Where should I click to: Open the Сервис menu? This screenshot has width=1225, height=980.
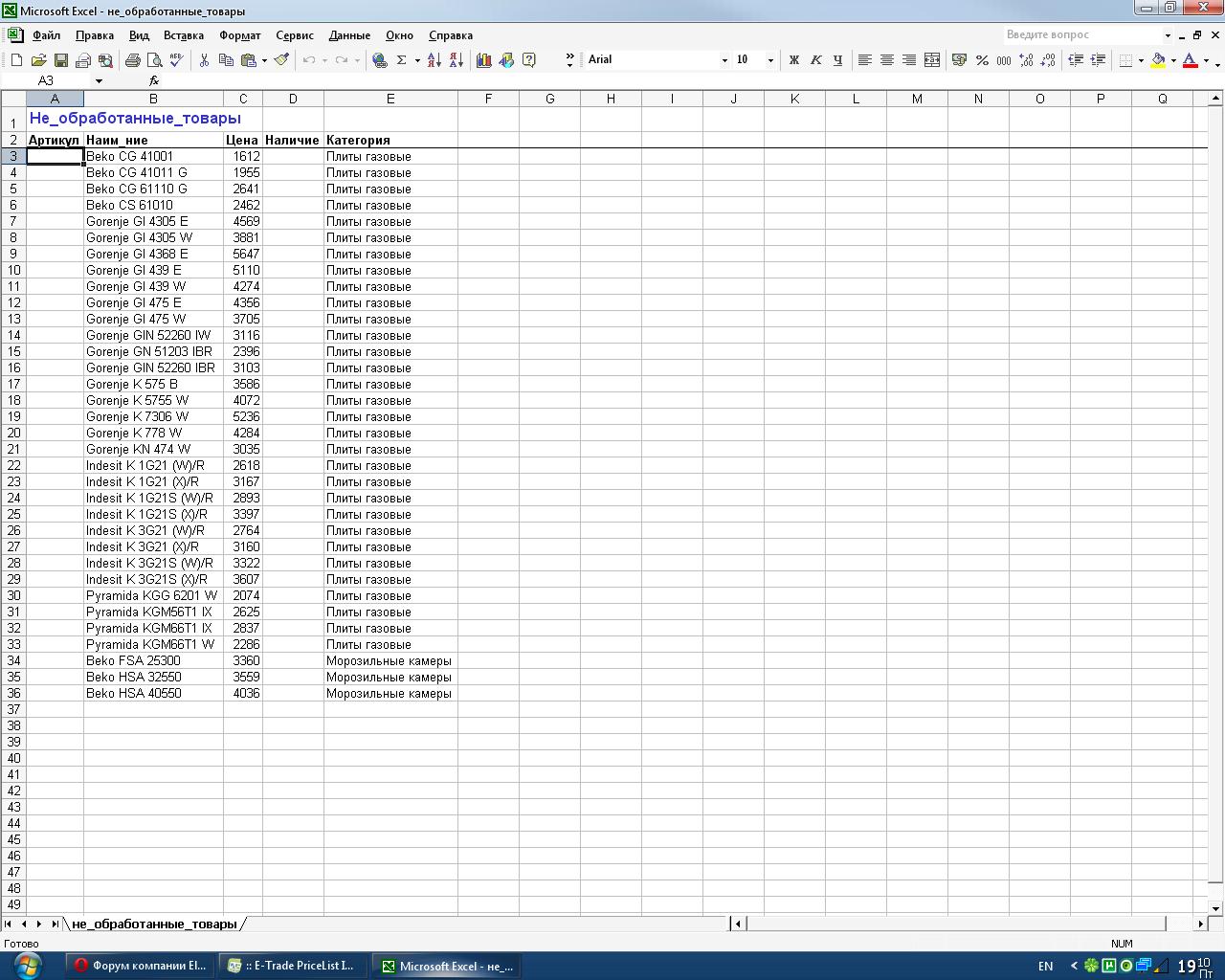click(x=295, y=35)
